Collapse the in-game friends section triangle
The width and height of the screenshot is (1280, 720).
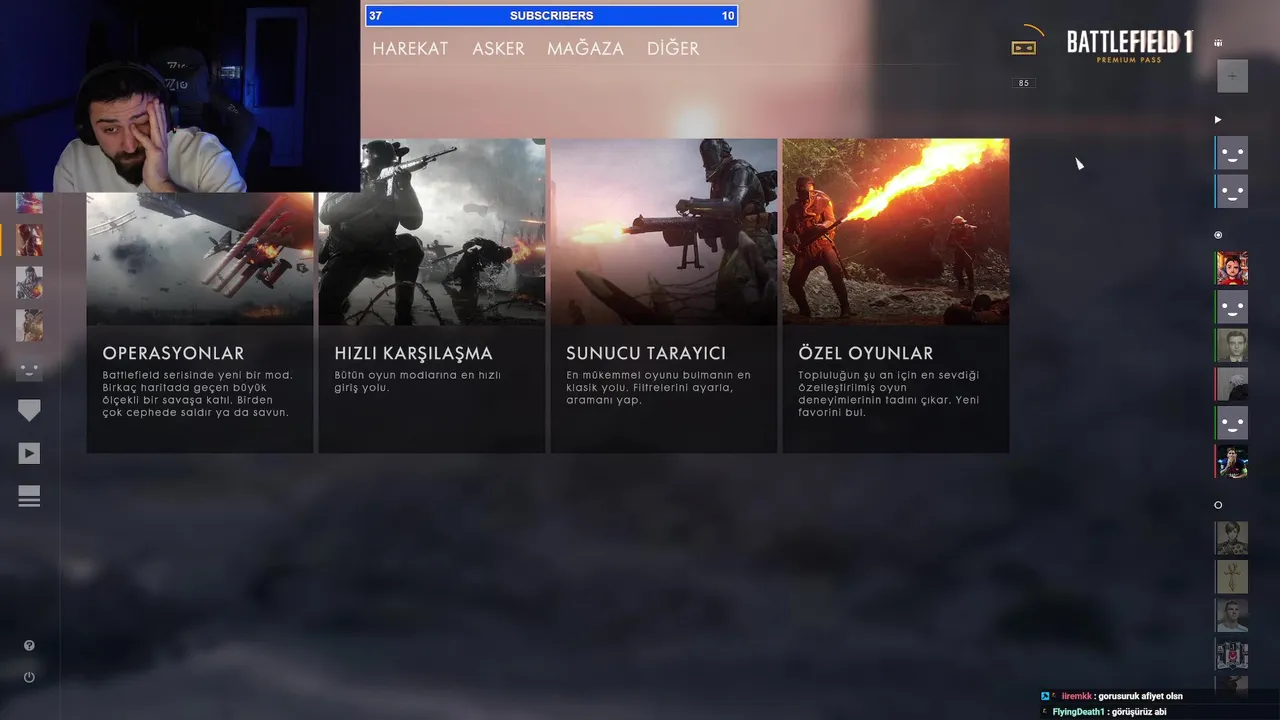click(1218, 120)
